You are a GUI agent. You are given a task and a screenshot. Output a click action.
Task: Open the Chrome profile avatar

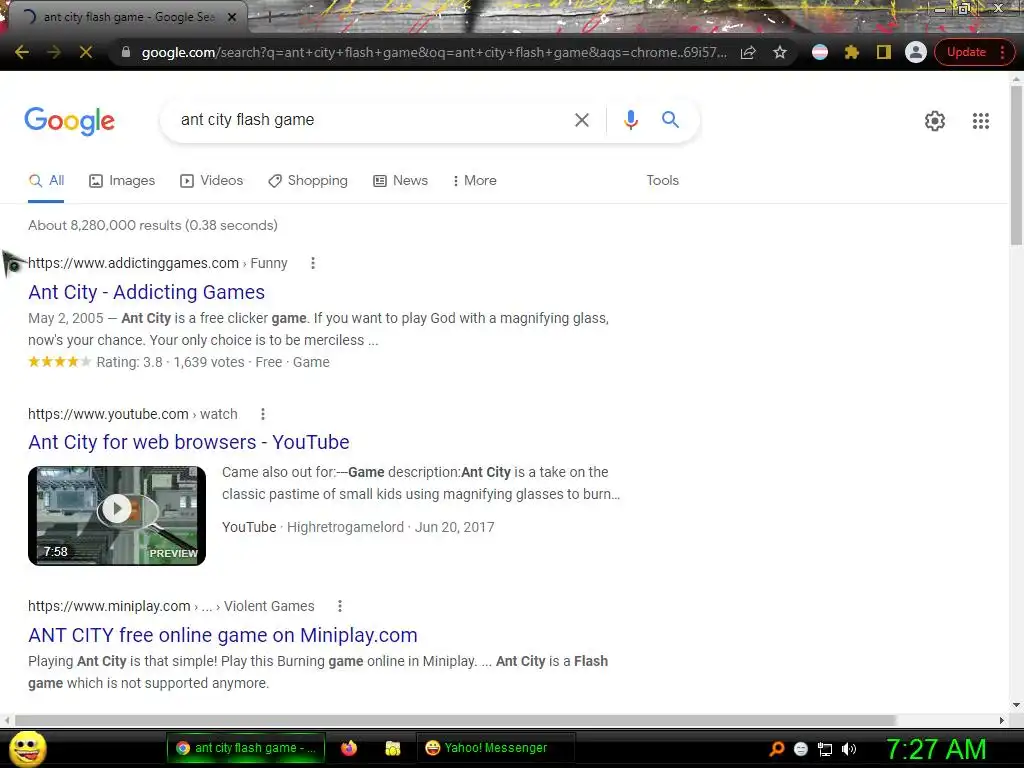[x=916, y=52]
